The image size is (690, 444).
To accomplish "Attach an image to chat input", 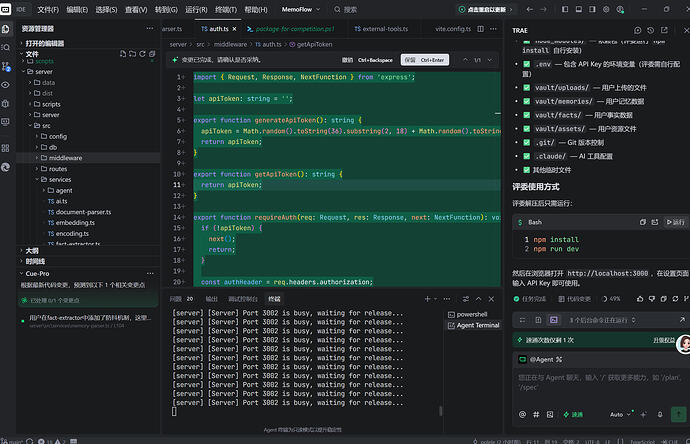I will pos(550,415).
